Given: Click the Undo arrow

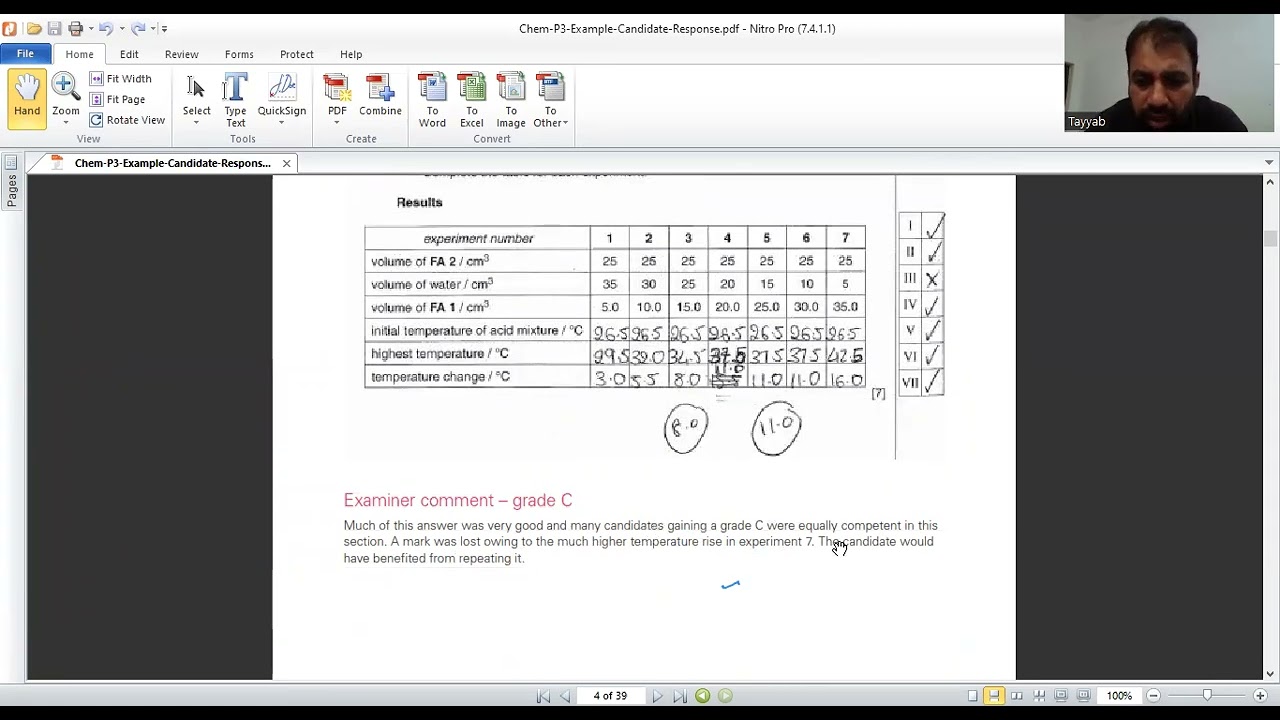Looking at the screenshot, I should tap(105, 28).
